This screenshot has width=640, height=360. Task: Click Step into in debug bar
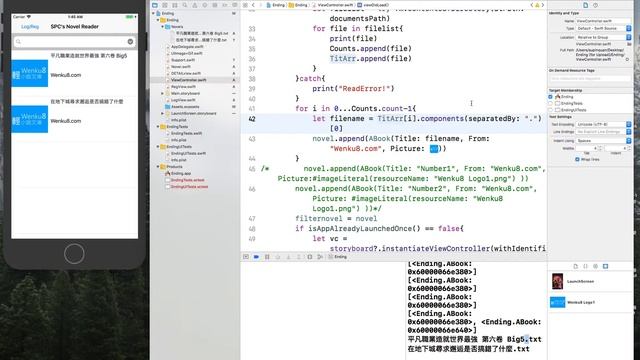tap(289, 257)
